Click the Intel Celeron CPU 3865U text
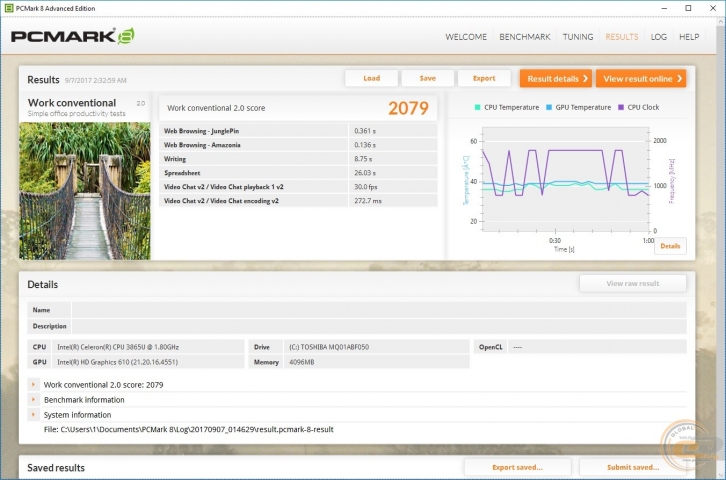Image resolution: width=726 pixels, height=480 pixels. point(118,347)
